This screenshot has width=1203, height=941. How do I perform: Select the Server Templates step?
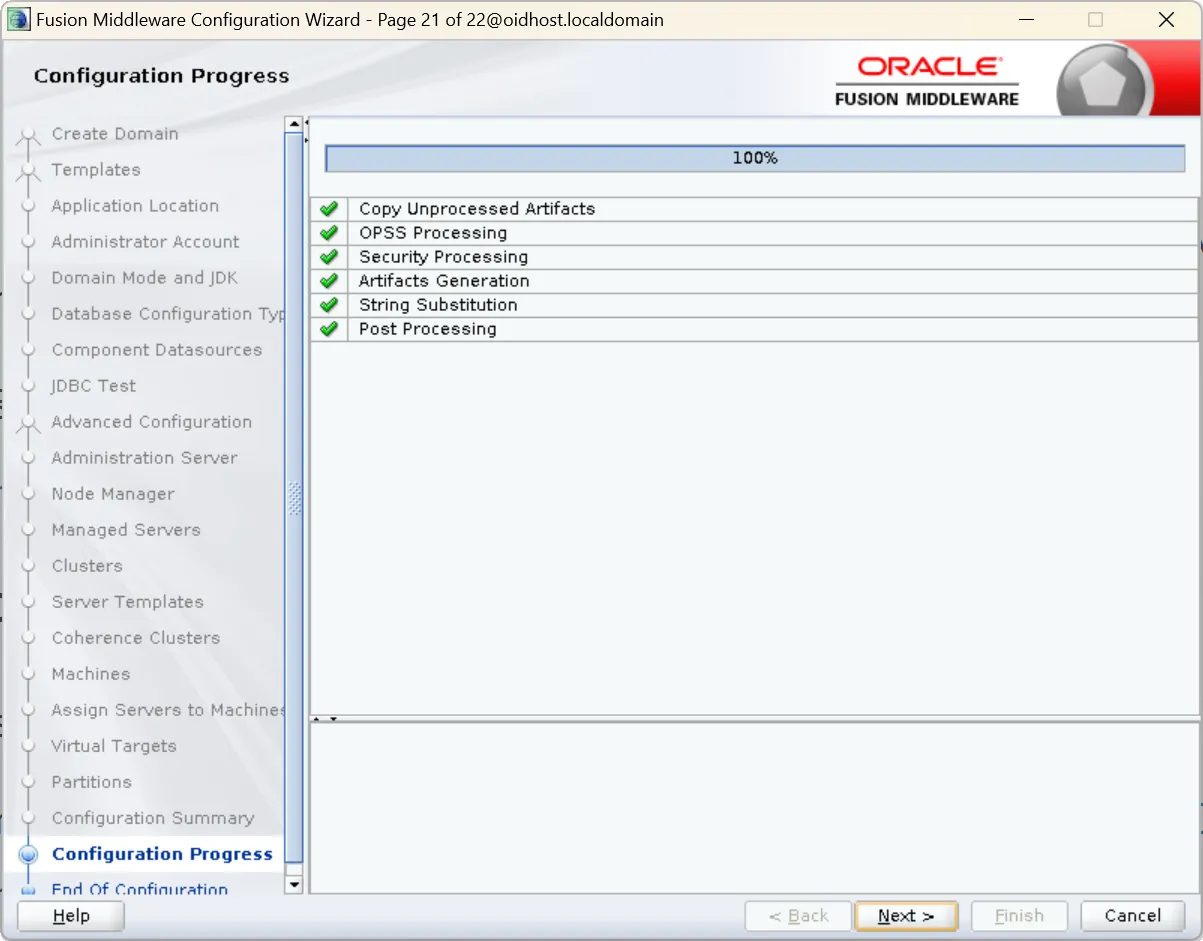tap(128, 602)
